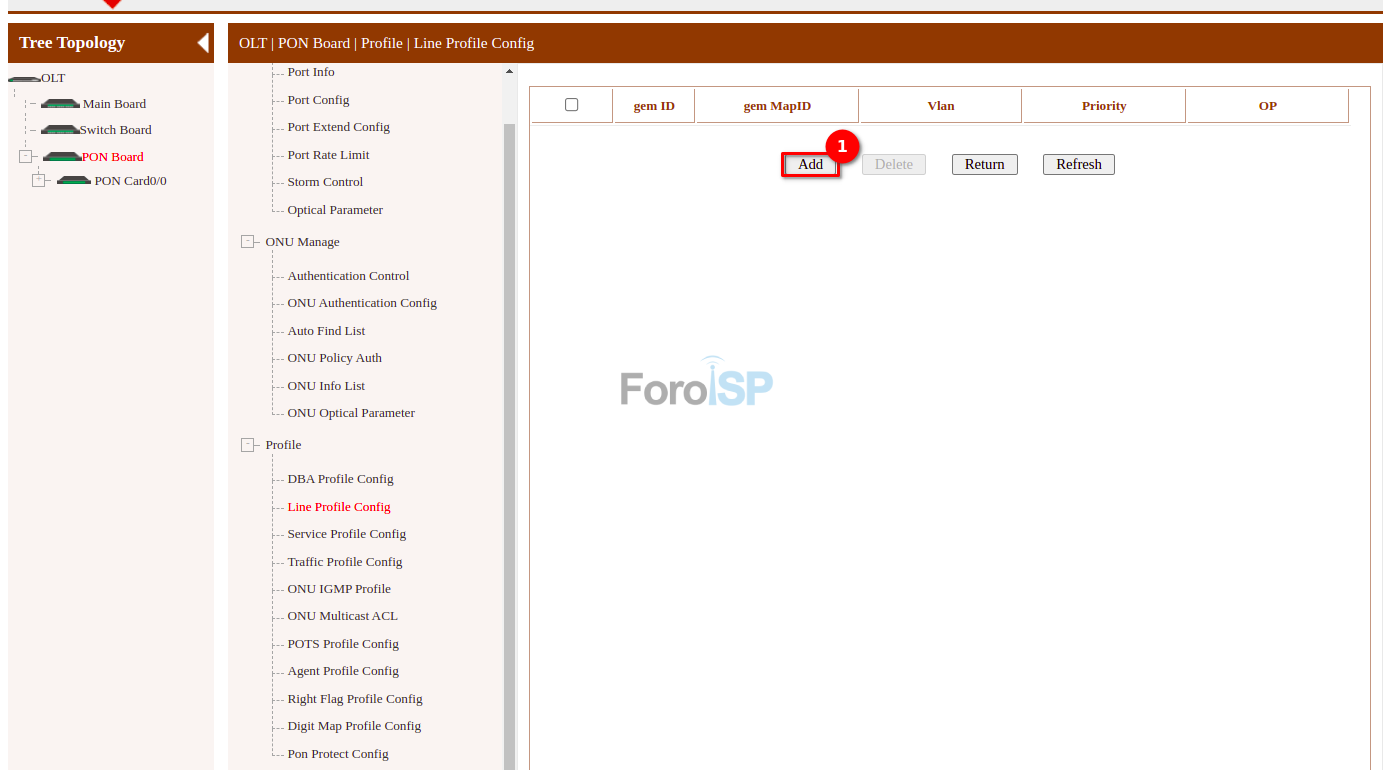Select ONU Info List menu item

tap(326, 386)
